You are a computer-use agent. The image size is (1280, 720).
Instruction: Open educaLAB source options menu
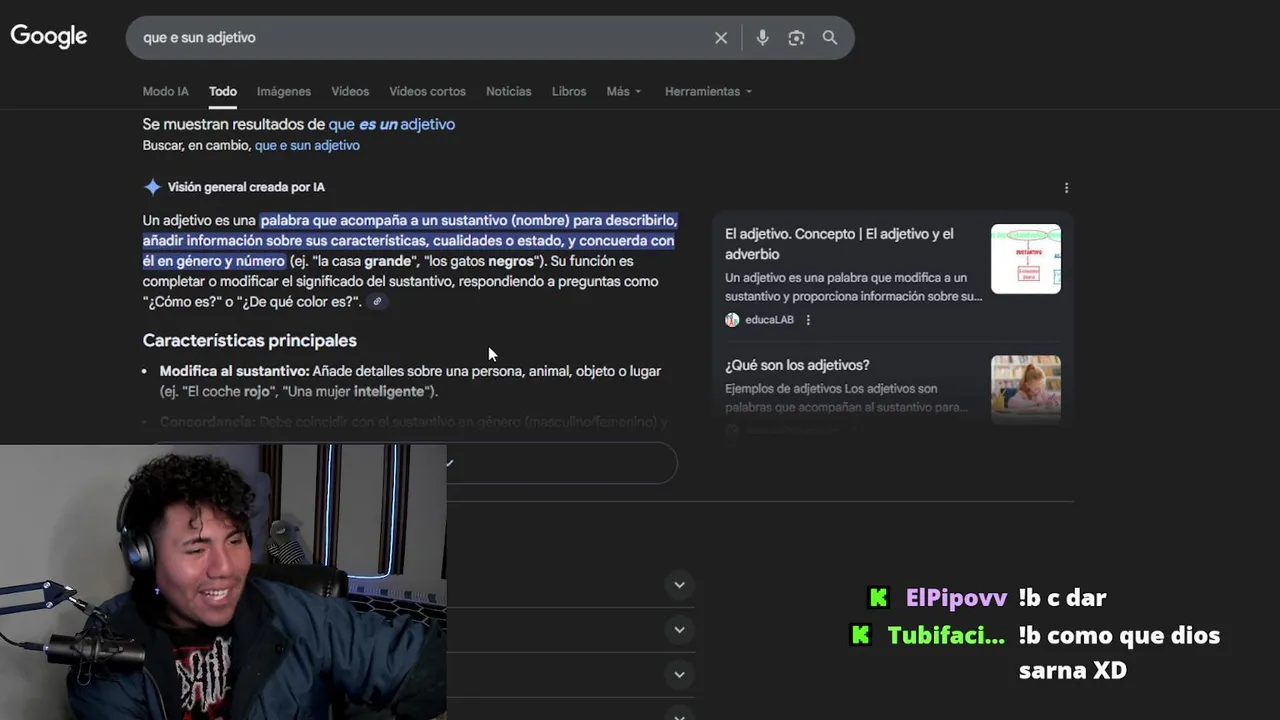tap(808, 320)
